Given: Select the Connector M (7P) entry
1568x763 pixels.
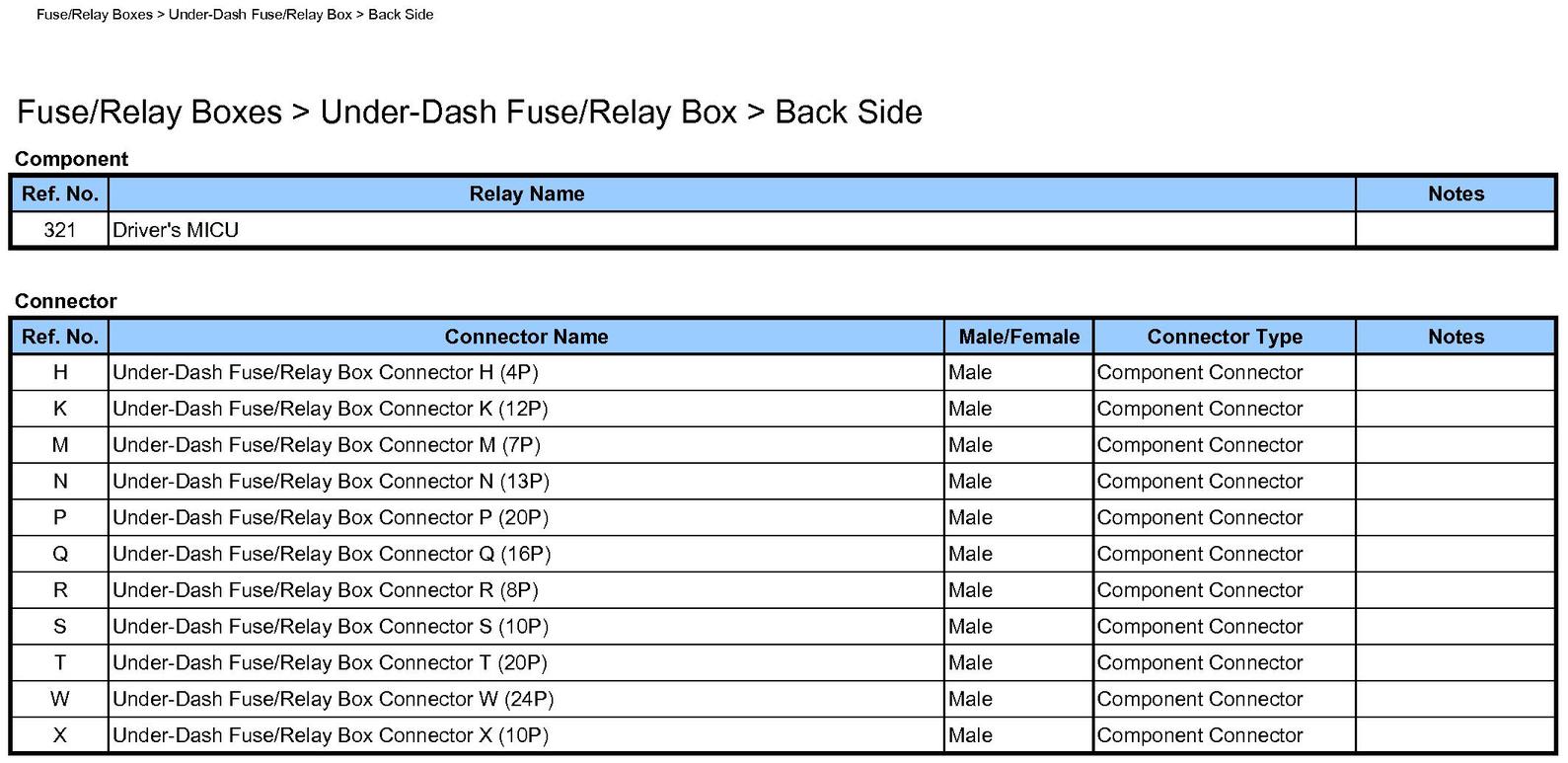Looking at the screenshot, I should (x=327, y=445).
